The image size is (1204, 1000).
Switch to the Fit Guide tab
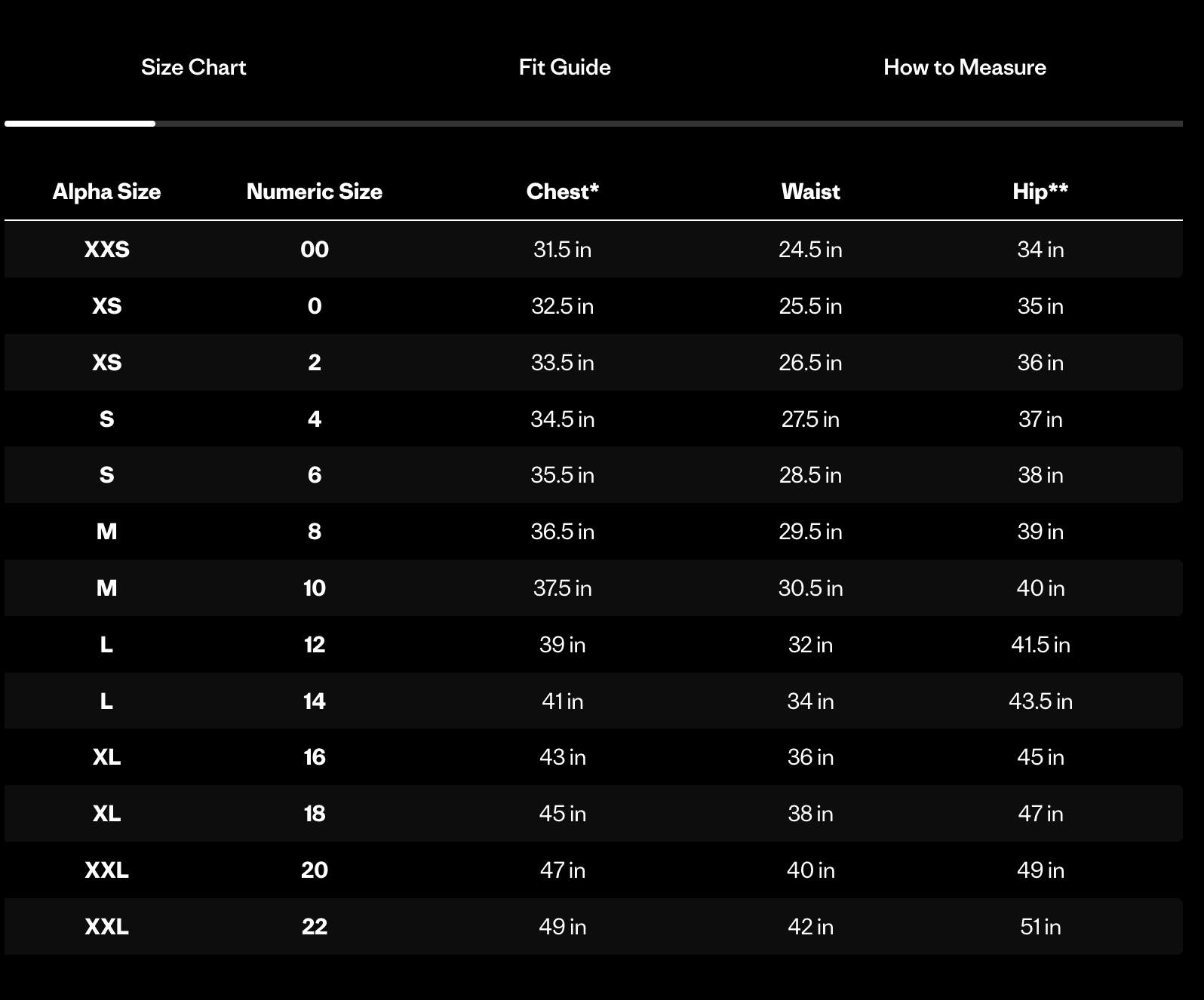[564, 67]
